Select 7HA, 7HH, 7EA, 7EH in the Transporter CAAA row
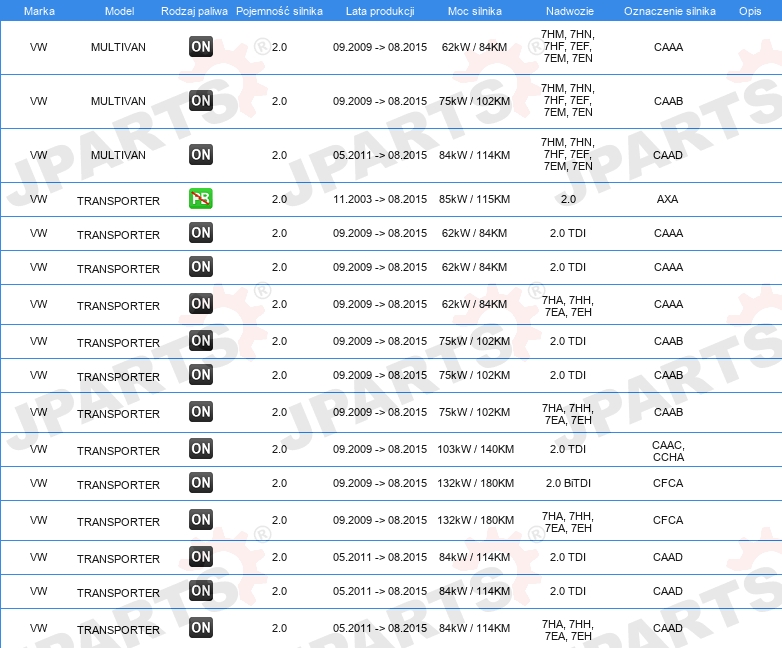The width and height of the screenshot is (782, 648). [568, 306]
